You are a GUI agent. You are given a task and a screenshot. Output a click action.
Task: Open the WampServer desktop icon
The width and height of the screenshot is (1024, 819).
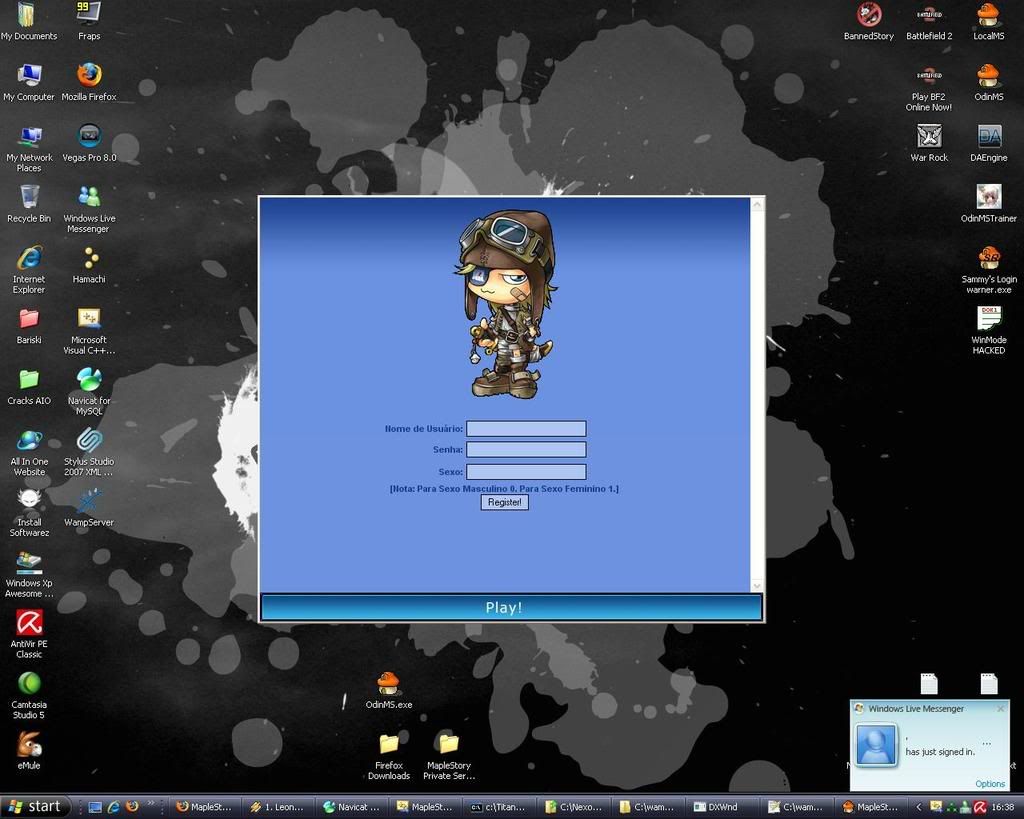[89, 501]
